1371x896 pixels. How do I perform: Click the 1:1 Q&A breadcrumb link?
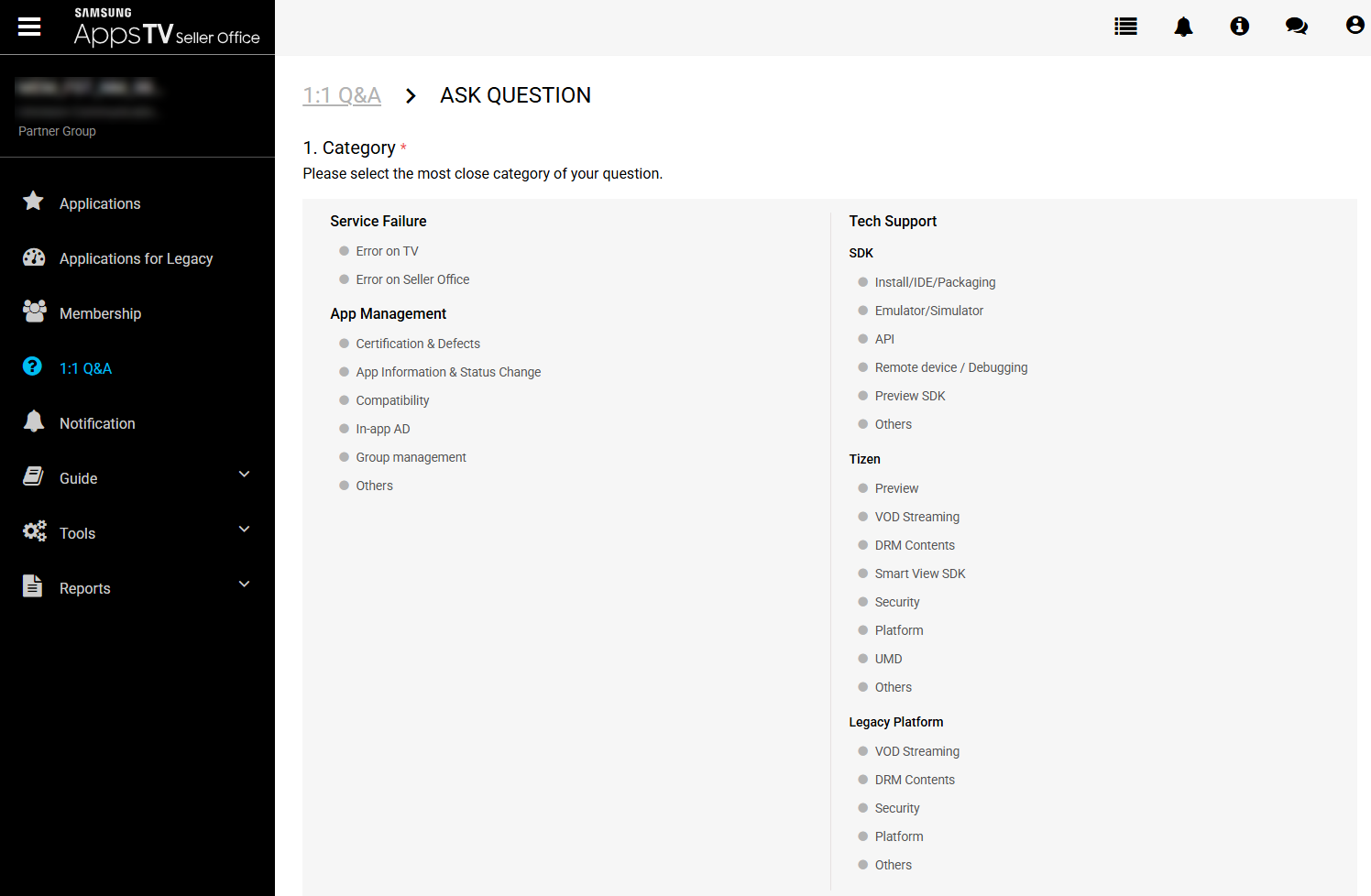pyautogui.click(x=342, y=95)
